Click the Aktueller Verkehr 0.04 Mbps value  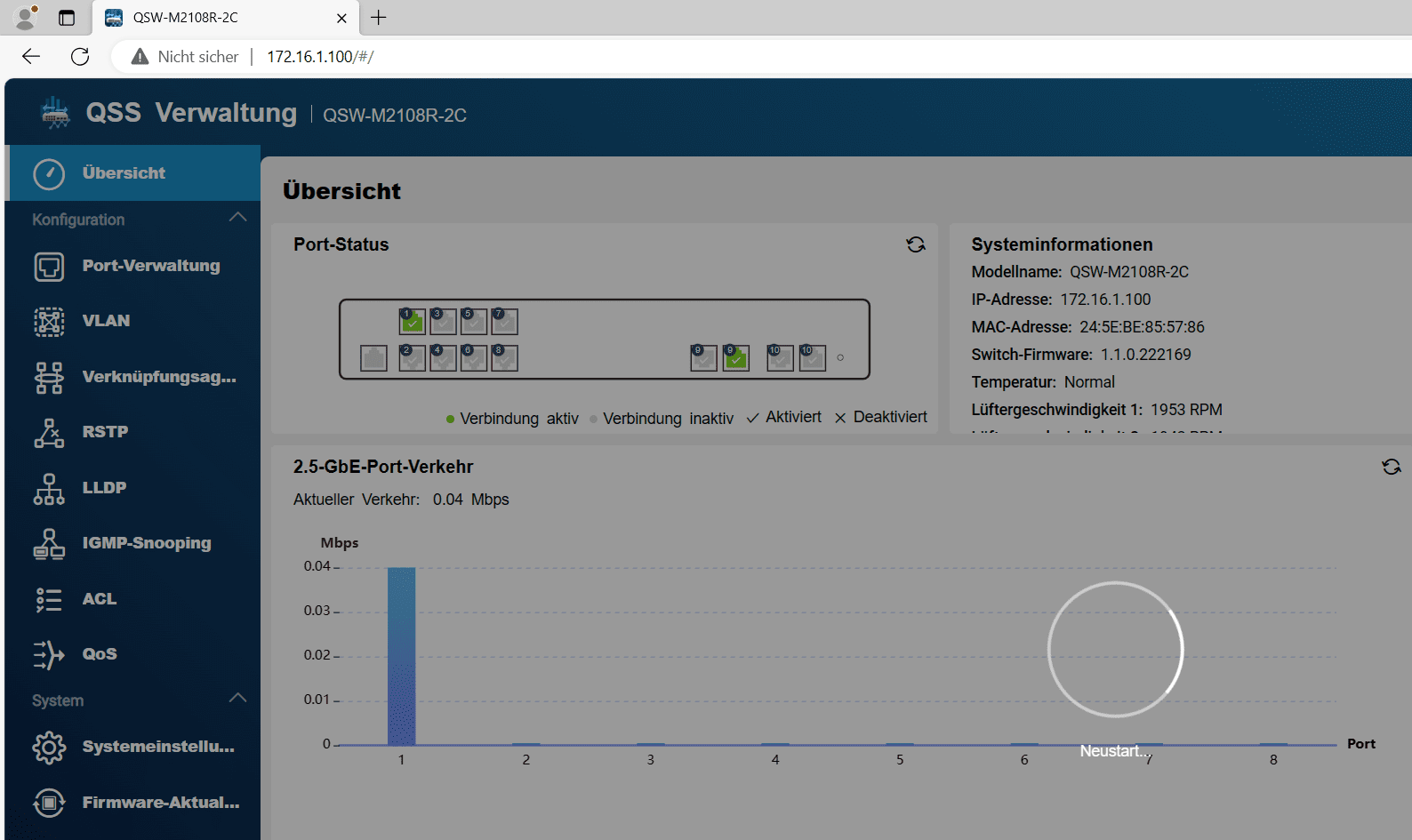coord(470,500)
